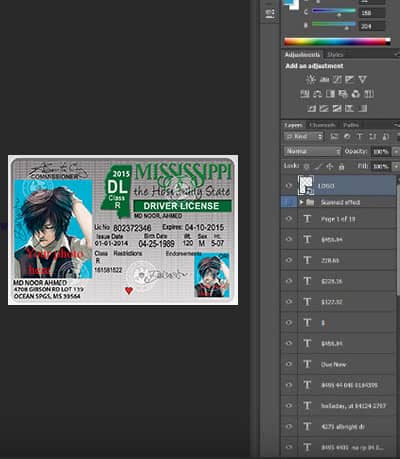Open the Normal blend mode dropdown
400x459 pixels.
[x=313, y=151]
